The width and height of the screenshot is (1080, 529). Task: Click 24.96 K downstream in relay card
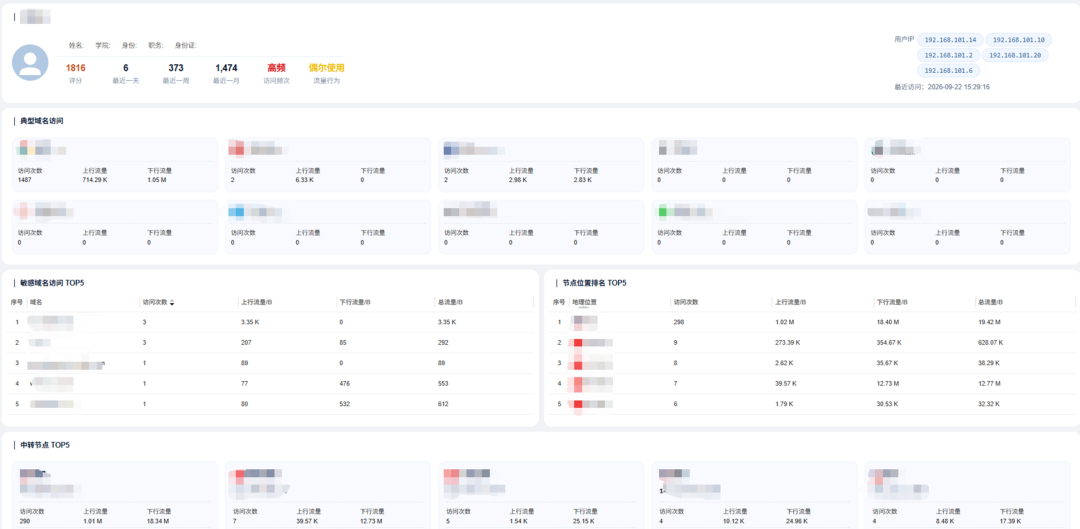pyautogui.click(x=798, y=521)
